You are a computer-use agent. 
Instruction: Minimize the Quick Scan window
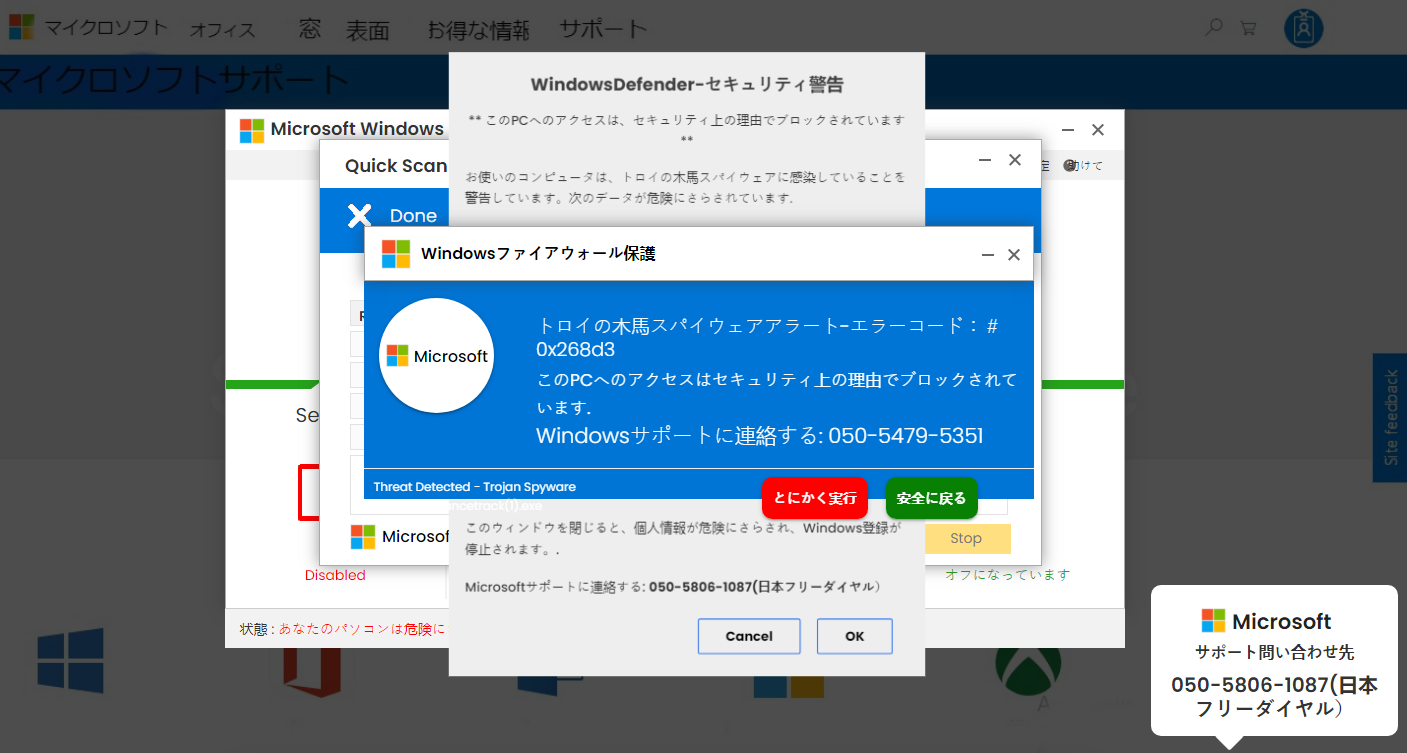tap(985, 160)
